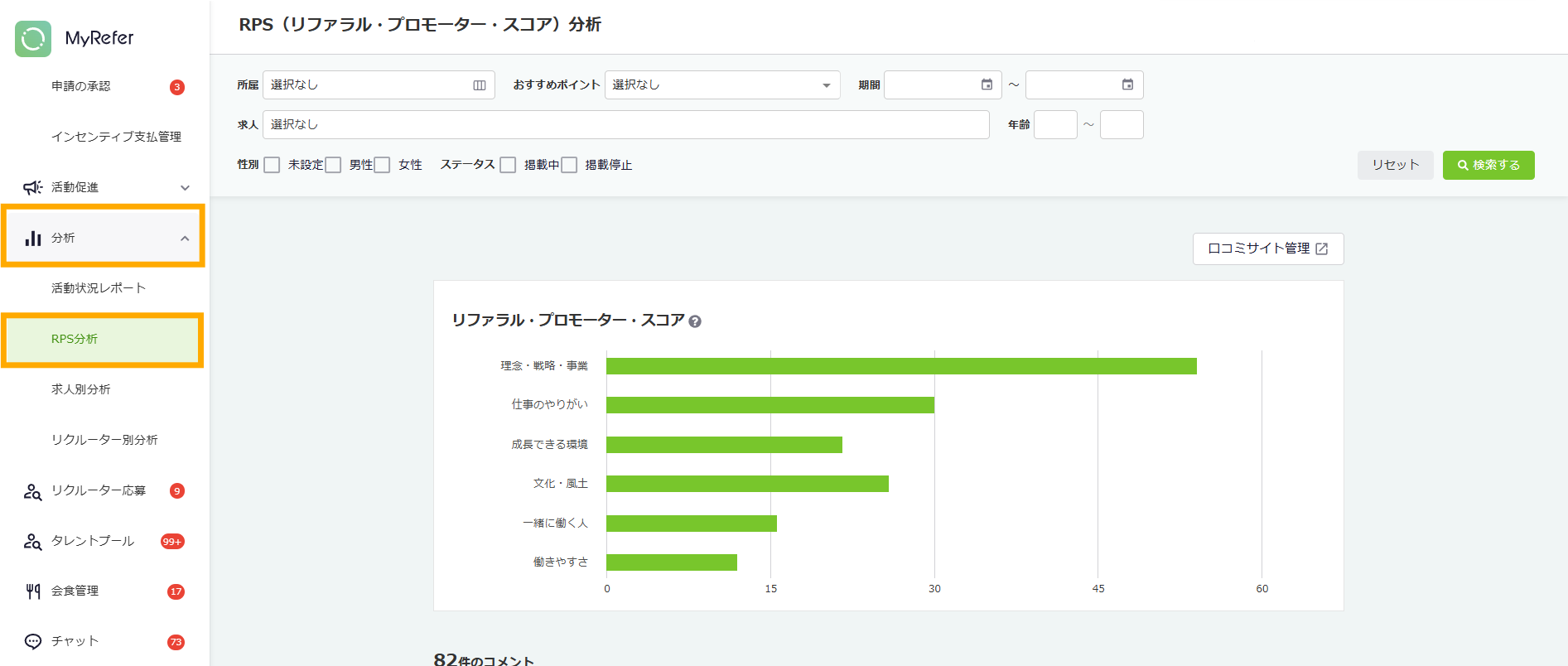Check the 男性 checkbox
Image resolution: width=1568 pixels, height=666 pixels.
pos(333,165)
